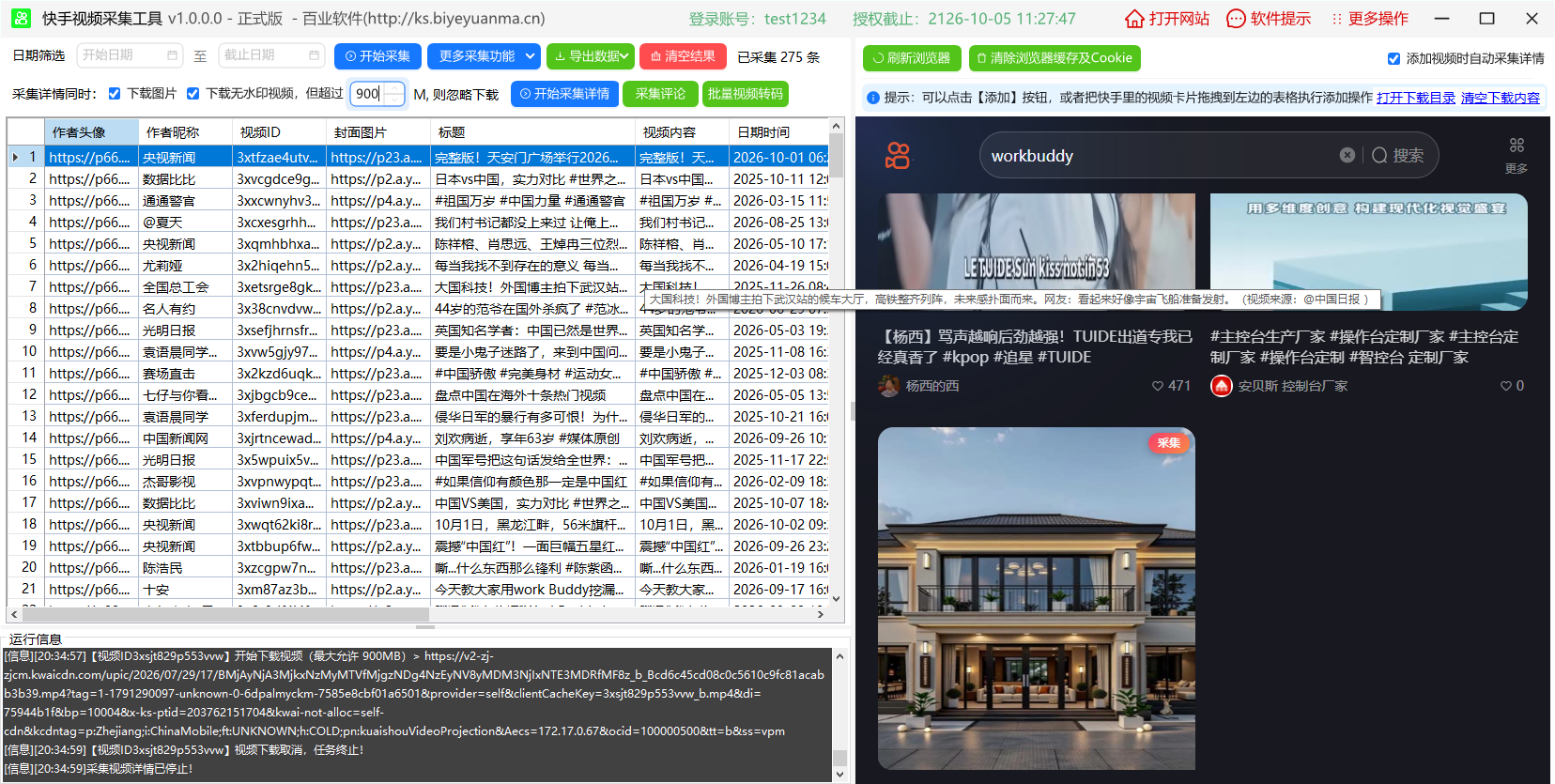Image resolution: width=1555 pixels, height=784 pixels.
Task: Click the log panel scrollbar up arrow
Action: [x=839, y=656]
